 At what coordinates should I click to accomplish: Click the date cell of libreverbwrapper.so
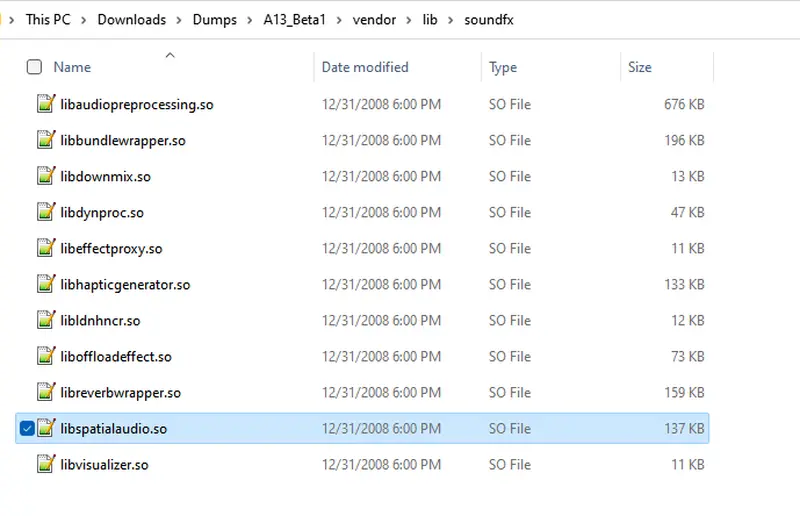[x=381, y=392]
